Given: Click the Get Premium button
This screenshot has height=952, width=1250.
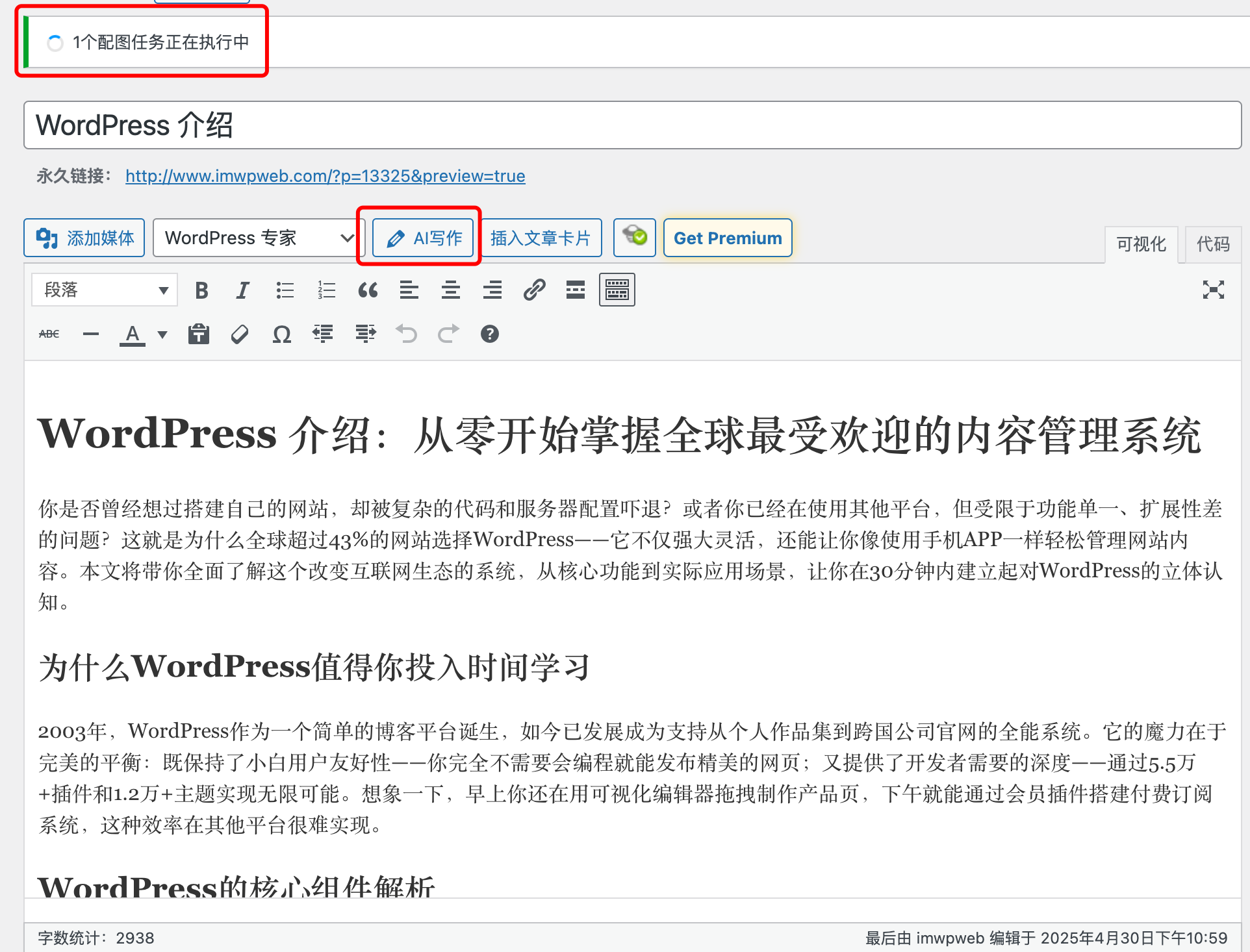Looking at the screenshot, I should coord(728,238).
